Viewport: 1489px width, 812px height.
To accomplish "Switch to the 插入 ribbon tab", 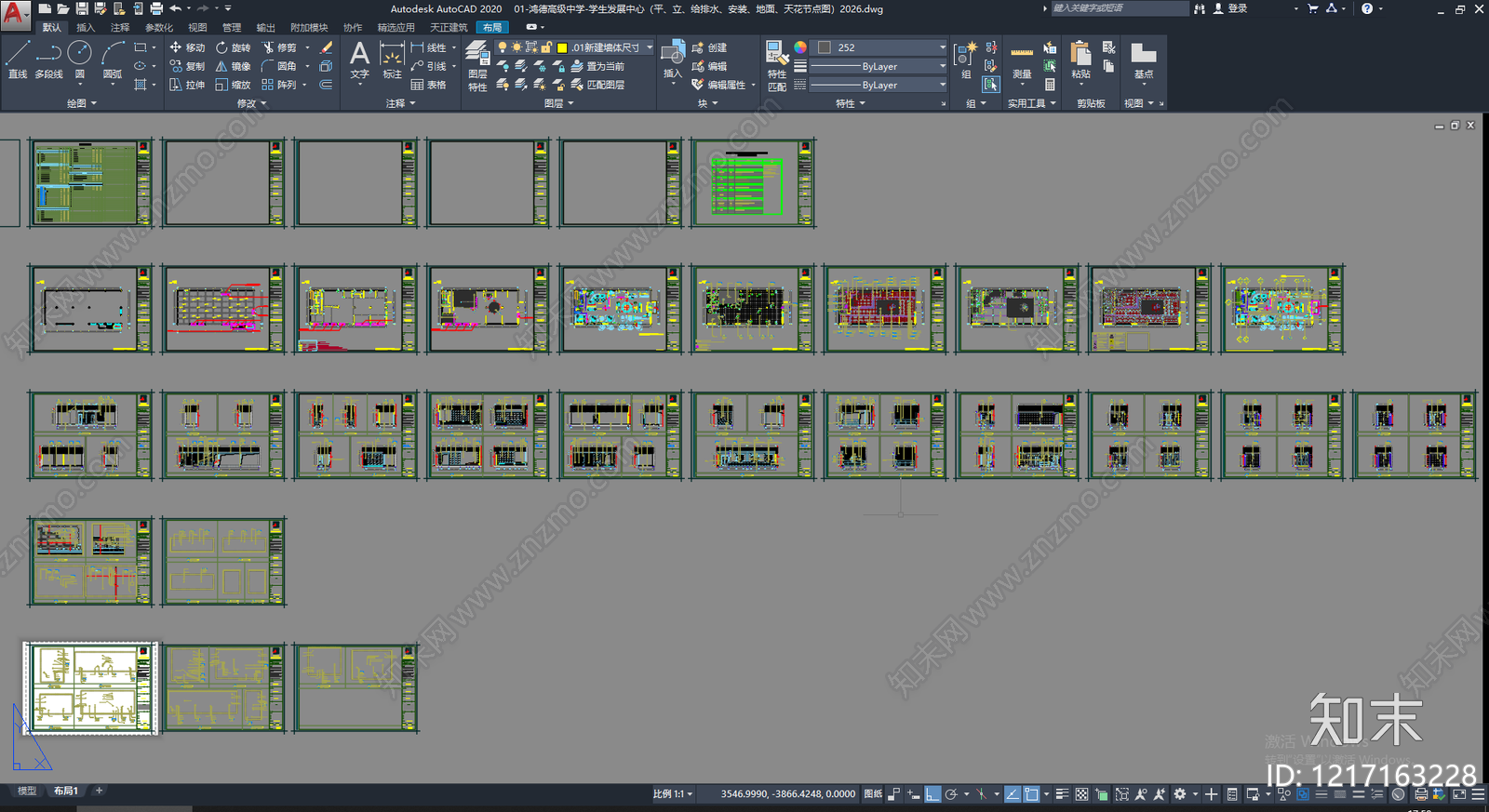I will [x=86, y=28].
